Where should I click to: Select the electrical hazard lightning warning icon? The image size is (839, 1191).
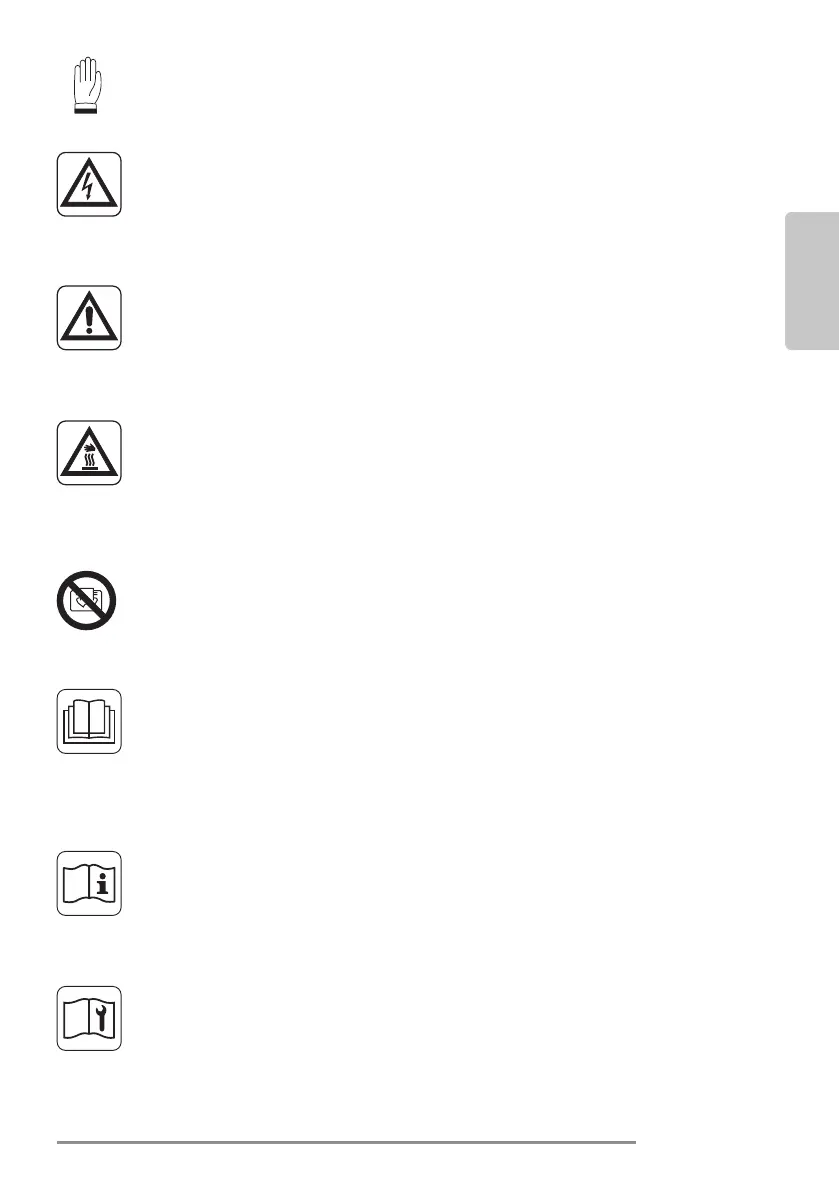(89, 185)
